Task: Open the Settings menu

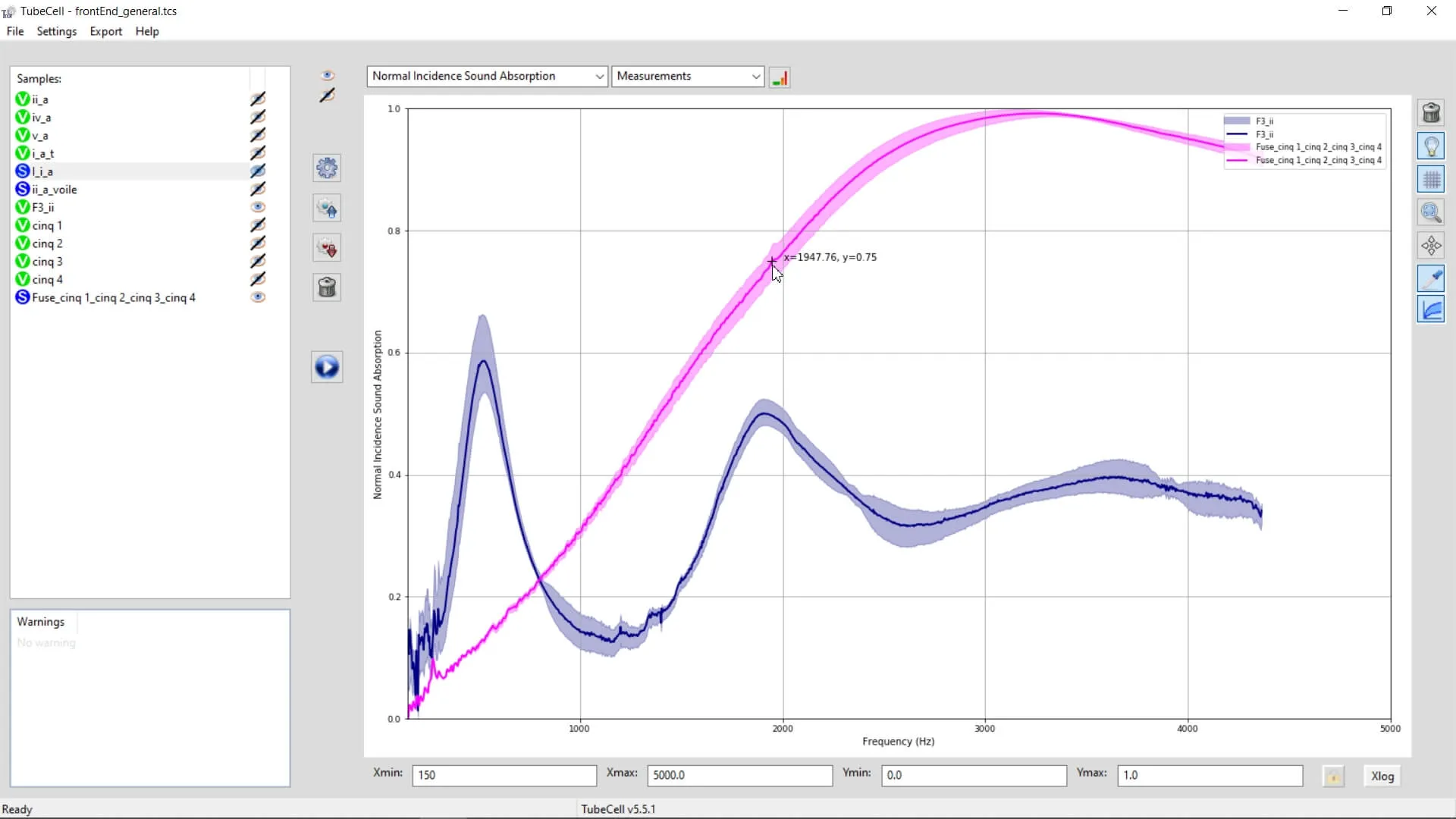Action: [56, 31]
